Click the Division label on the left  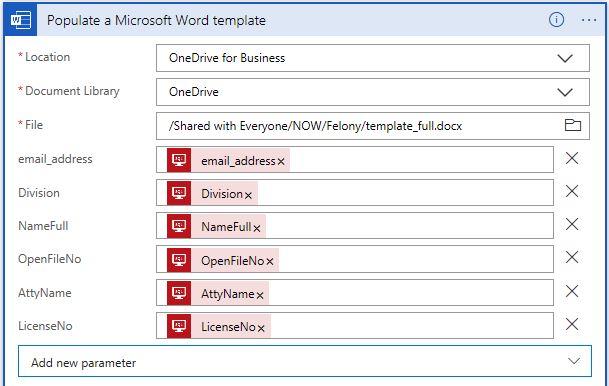point(39,193)
